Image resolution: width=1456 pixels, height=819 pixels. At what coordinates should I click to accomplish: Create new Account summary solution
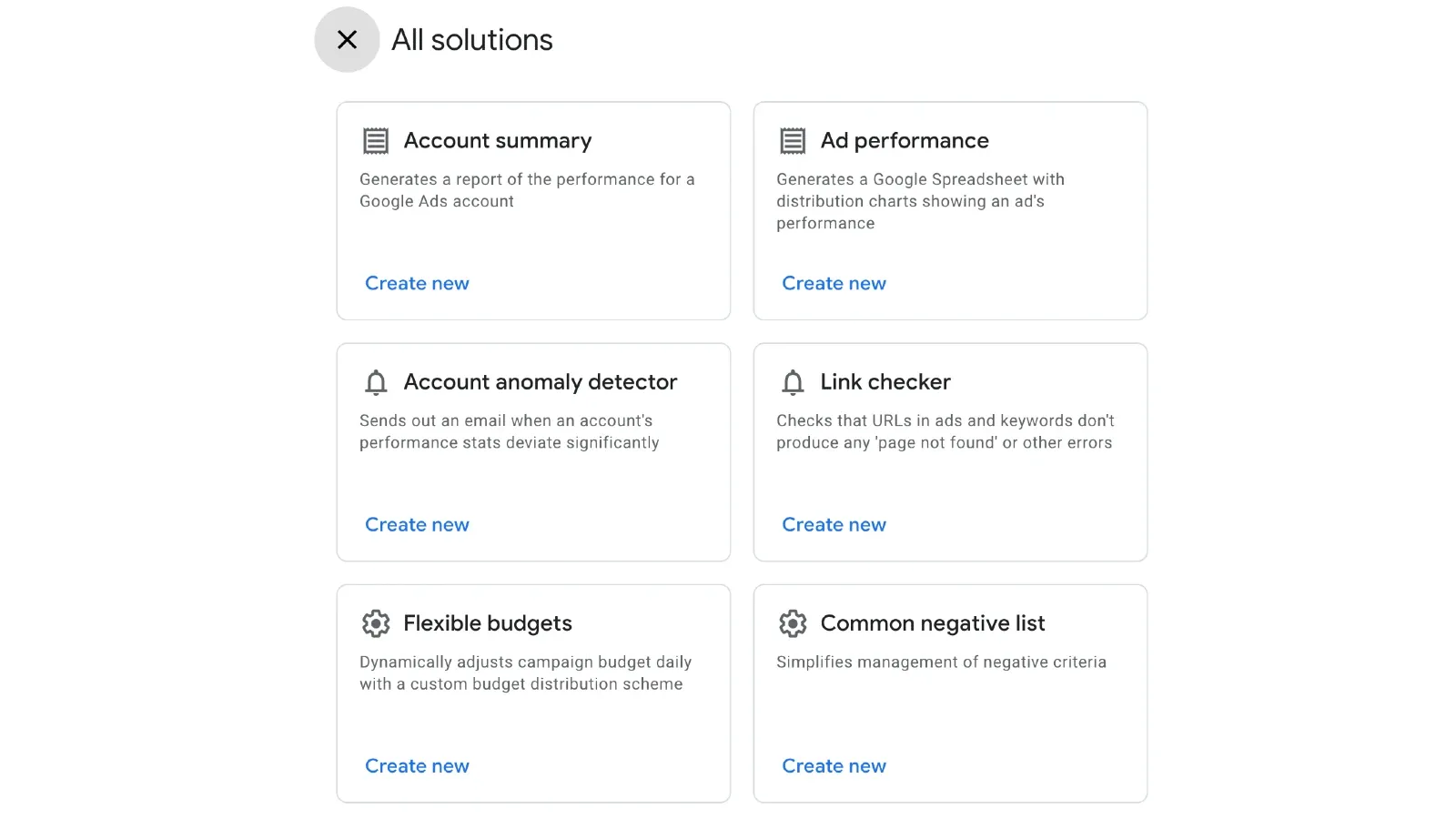(x=417, y=283)
